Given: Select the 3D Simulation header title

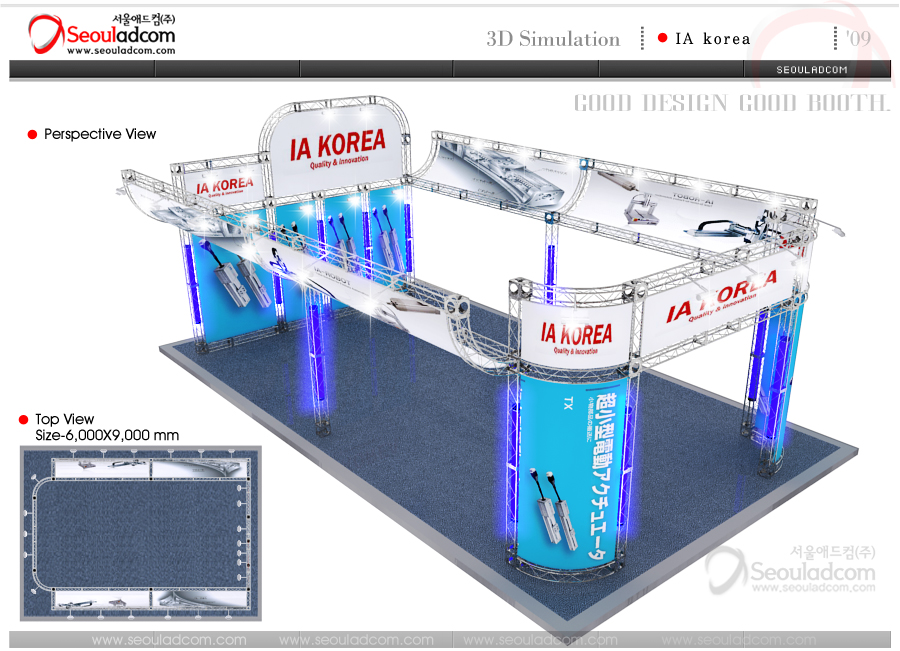Looking at the screenshot, I should (553, 39).
